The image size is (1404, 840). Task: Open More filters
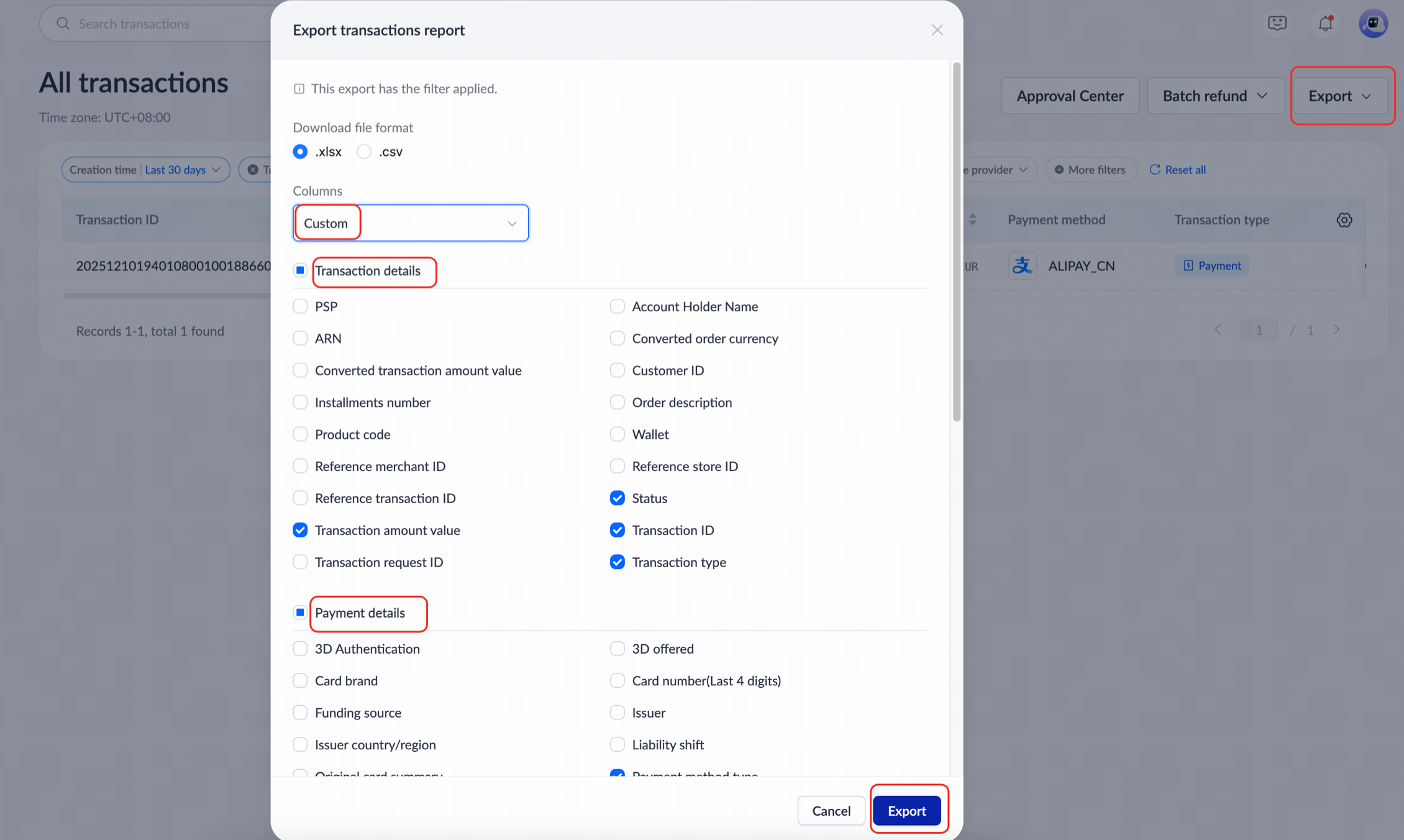(x=1091, y=170)
